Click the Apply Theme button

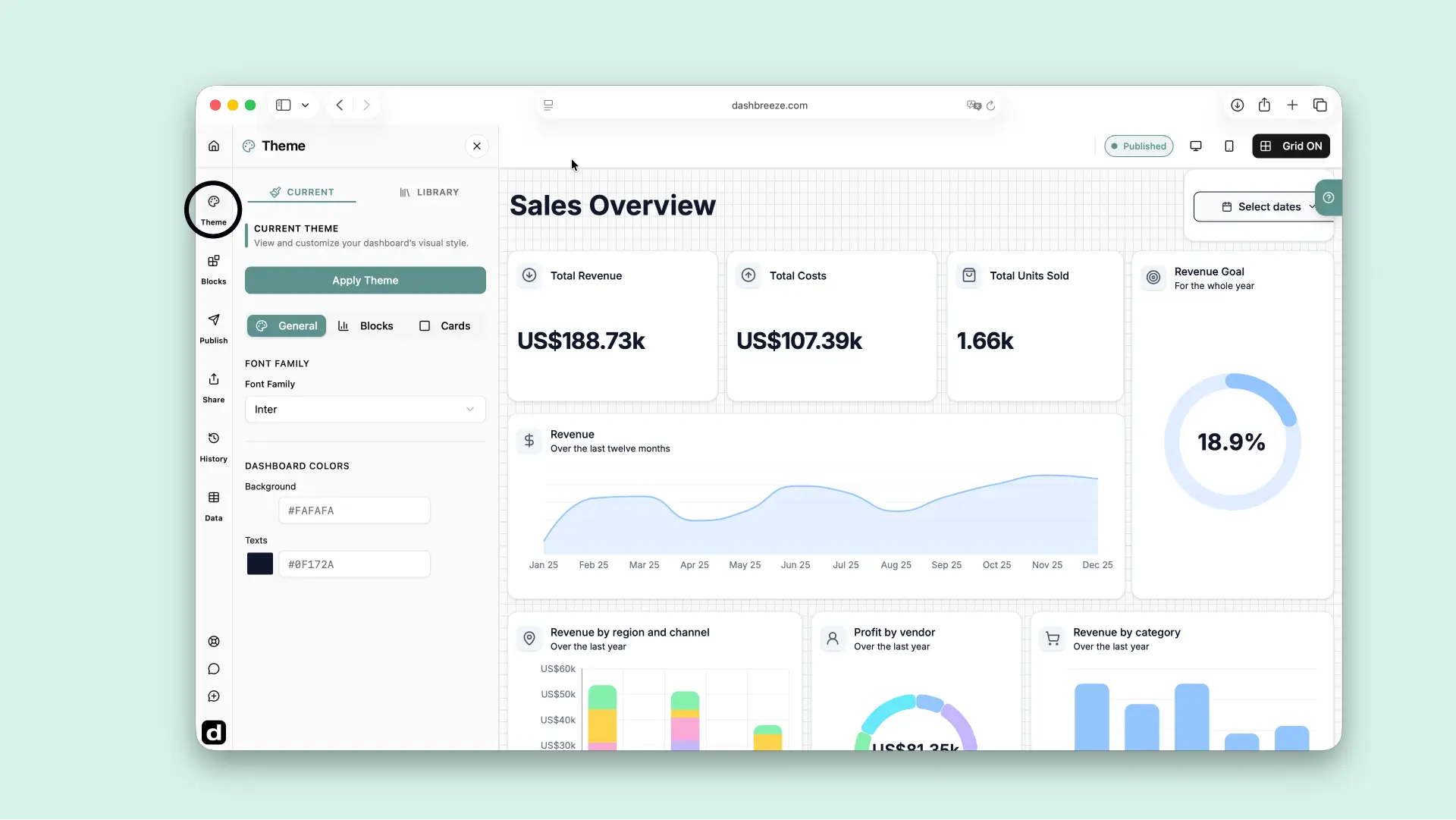pos(365,281)
